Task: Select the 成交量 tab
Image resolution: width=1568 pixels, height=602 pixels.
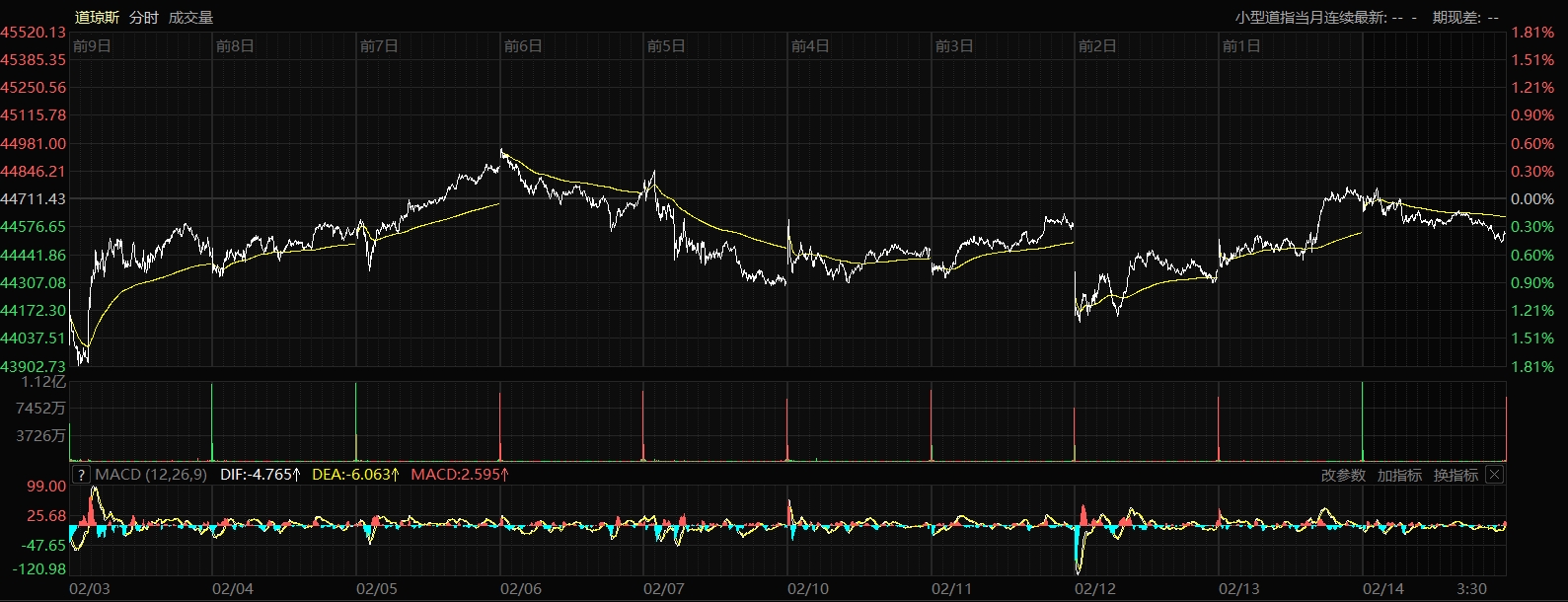Action: tap(190, 17)
